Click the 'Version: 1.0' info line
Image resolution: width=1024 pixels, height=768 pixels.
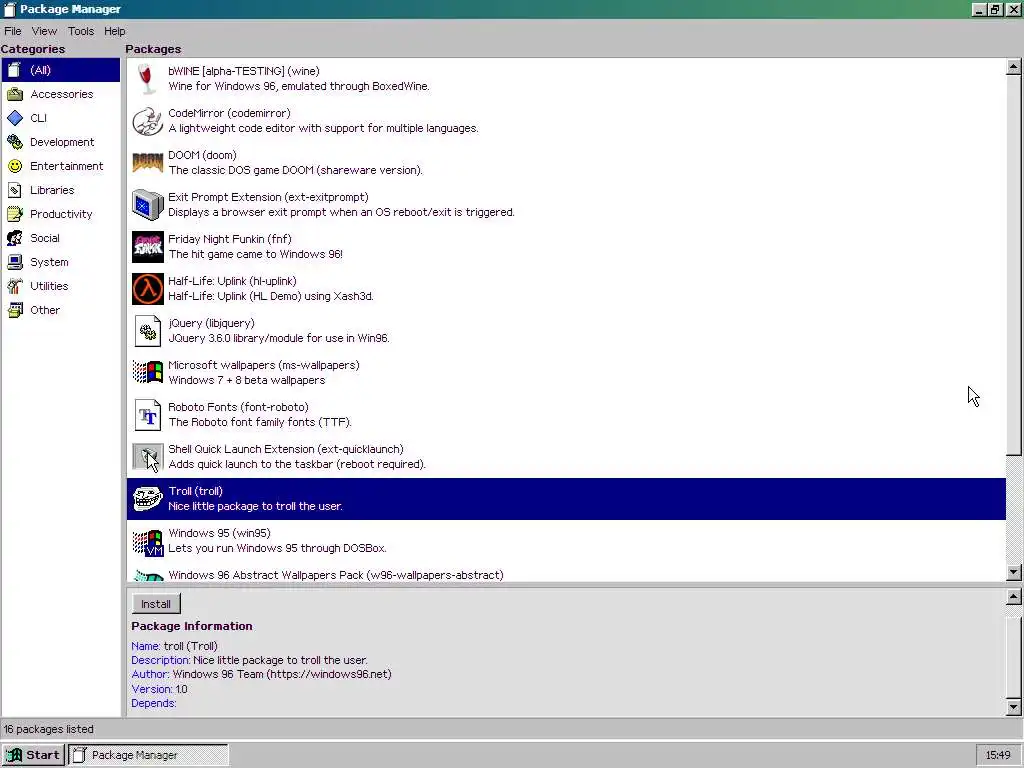pos(159,689)
